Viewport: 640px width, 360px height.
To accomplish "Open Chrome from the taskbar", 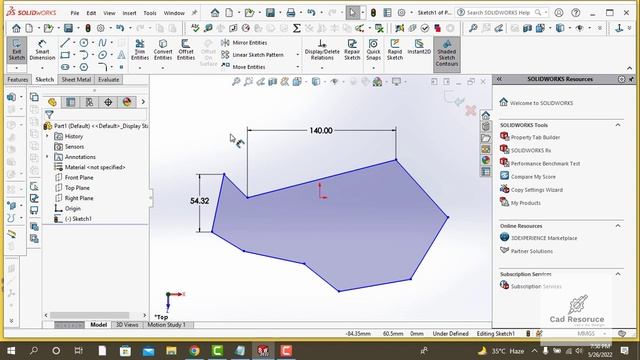I will [195, 351].
